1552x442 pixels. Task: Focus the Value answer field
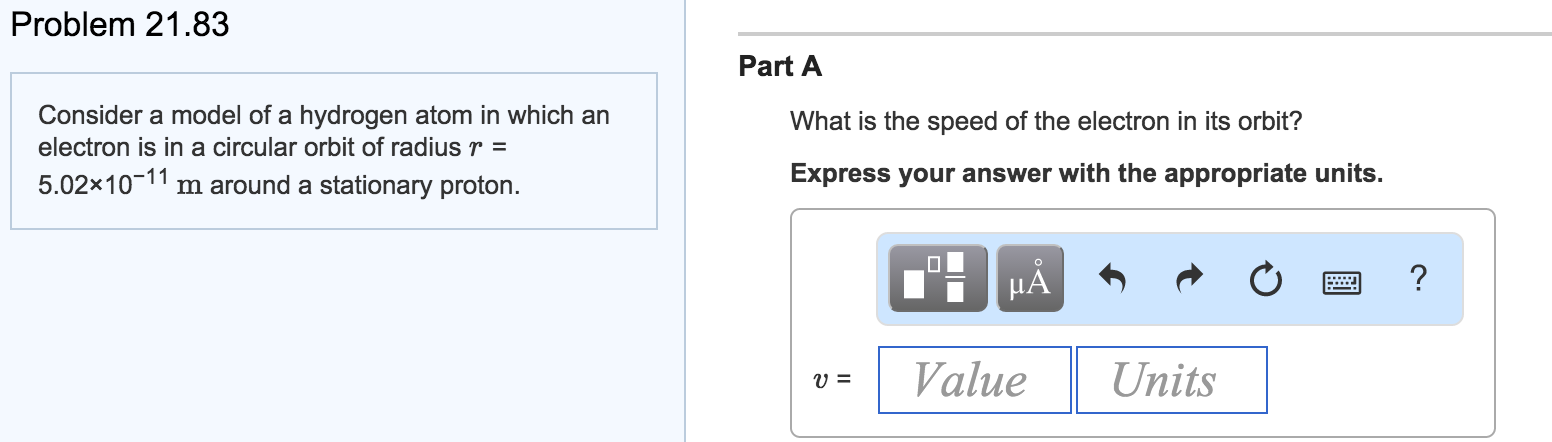click(974, 380)
